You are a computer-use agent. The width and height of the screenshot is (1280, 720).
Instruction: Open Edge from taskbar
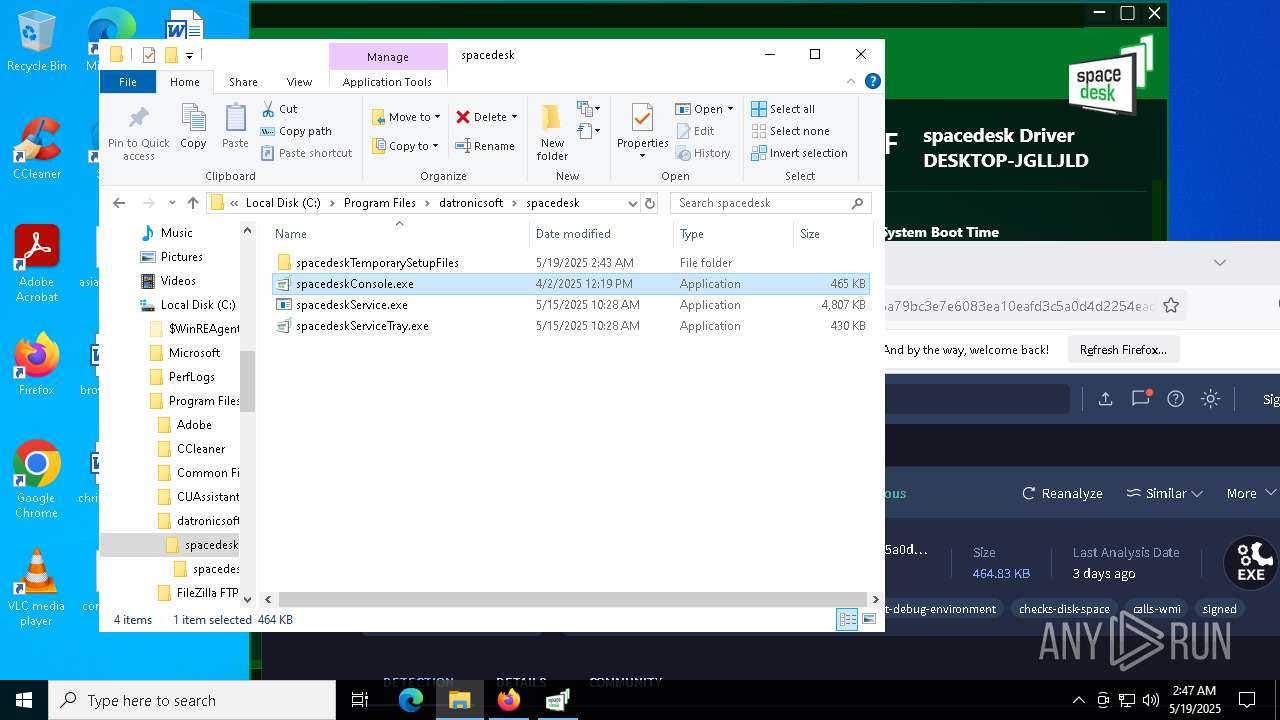[411, 700]
